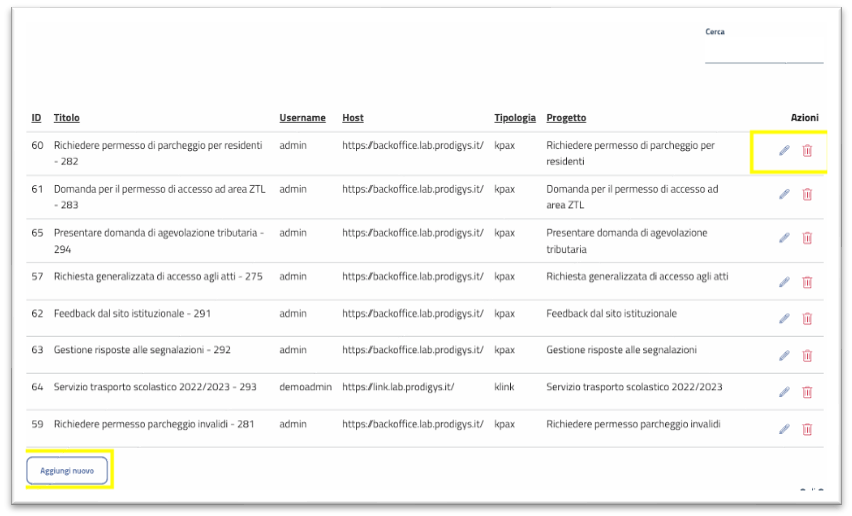The image size is (852, 516).
Task: Click the Aggiungi nuovo button
Action: tap(67, 470)
